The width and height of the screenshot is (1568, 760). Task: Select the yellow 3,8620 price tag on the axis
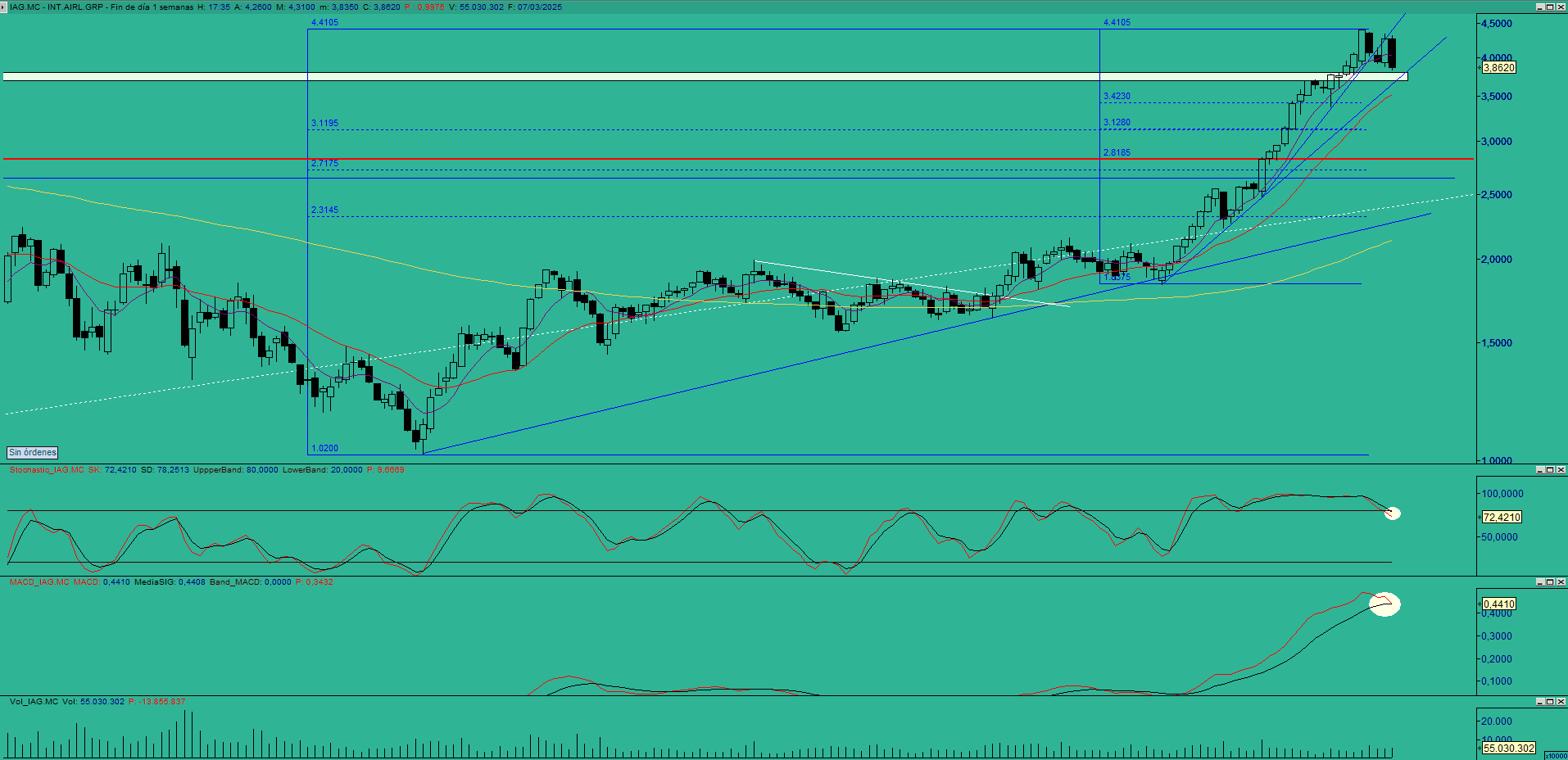click(1499, 68)
